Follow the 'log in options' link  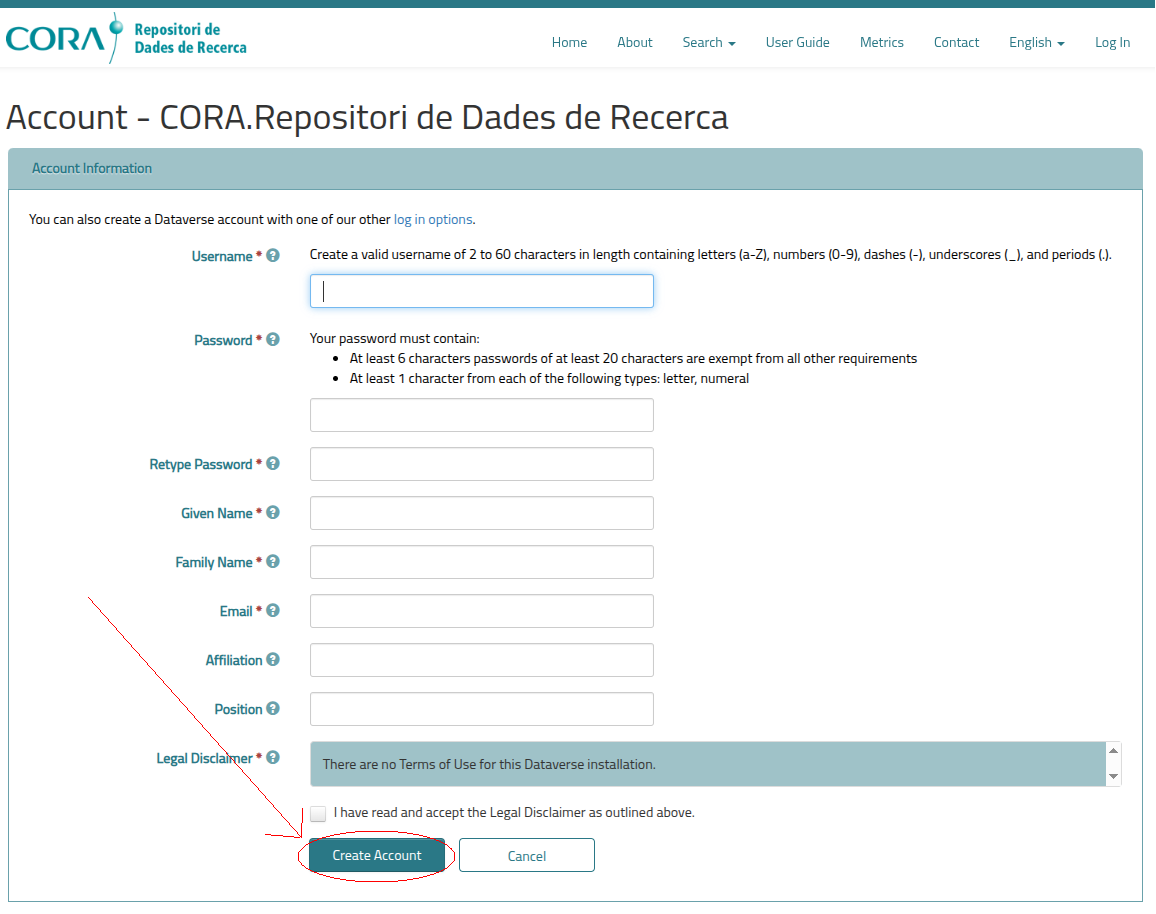[433, 219]
